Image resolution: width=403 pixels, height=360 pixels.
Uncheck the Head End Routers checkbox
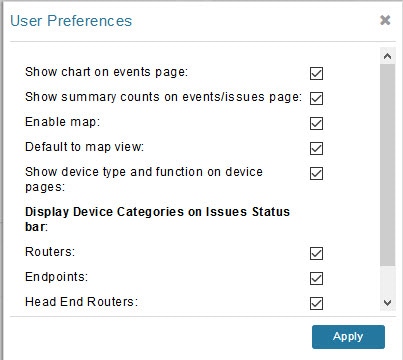[316, 303]
